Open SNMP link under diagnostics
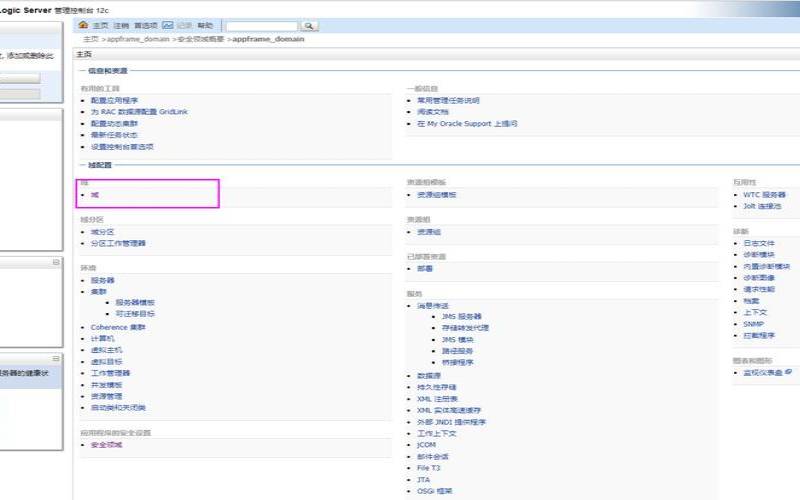Image resolution: width=800 pixels, height=500 pixels. [x=754, y=324]
